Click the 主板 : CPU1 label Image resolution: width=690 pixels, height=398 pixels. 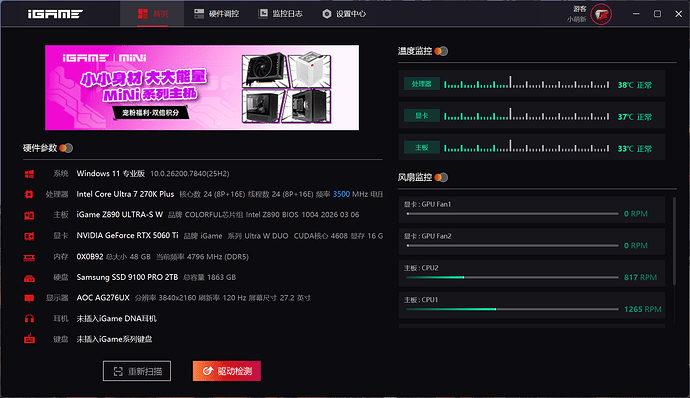point(421,300)
